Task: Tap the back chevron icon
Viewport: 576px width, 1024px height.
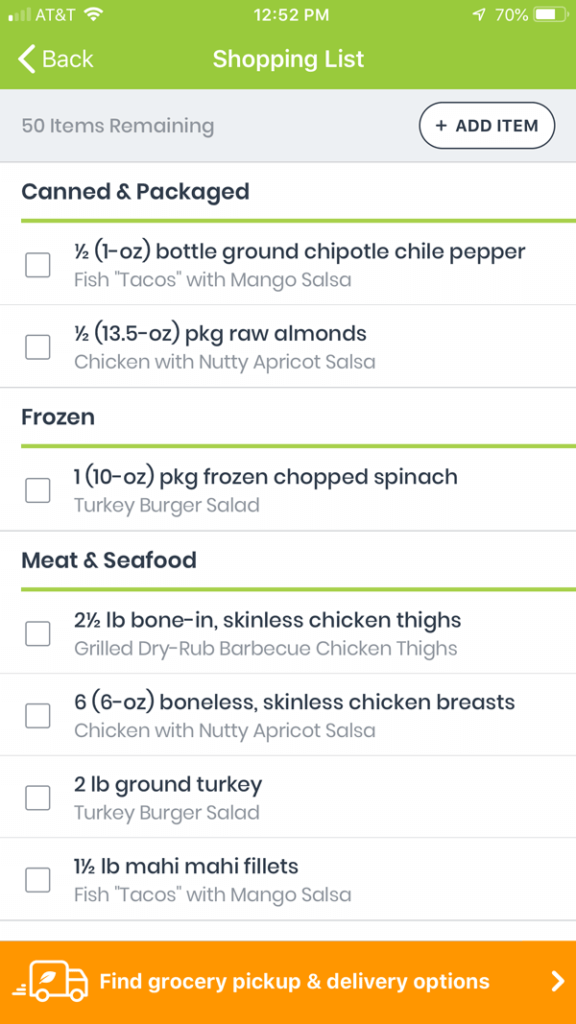Action: coord(26,59)
